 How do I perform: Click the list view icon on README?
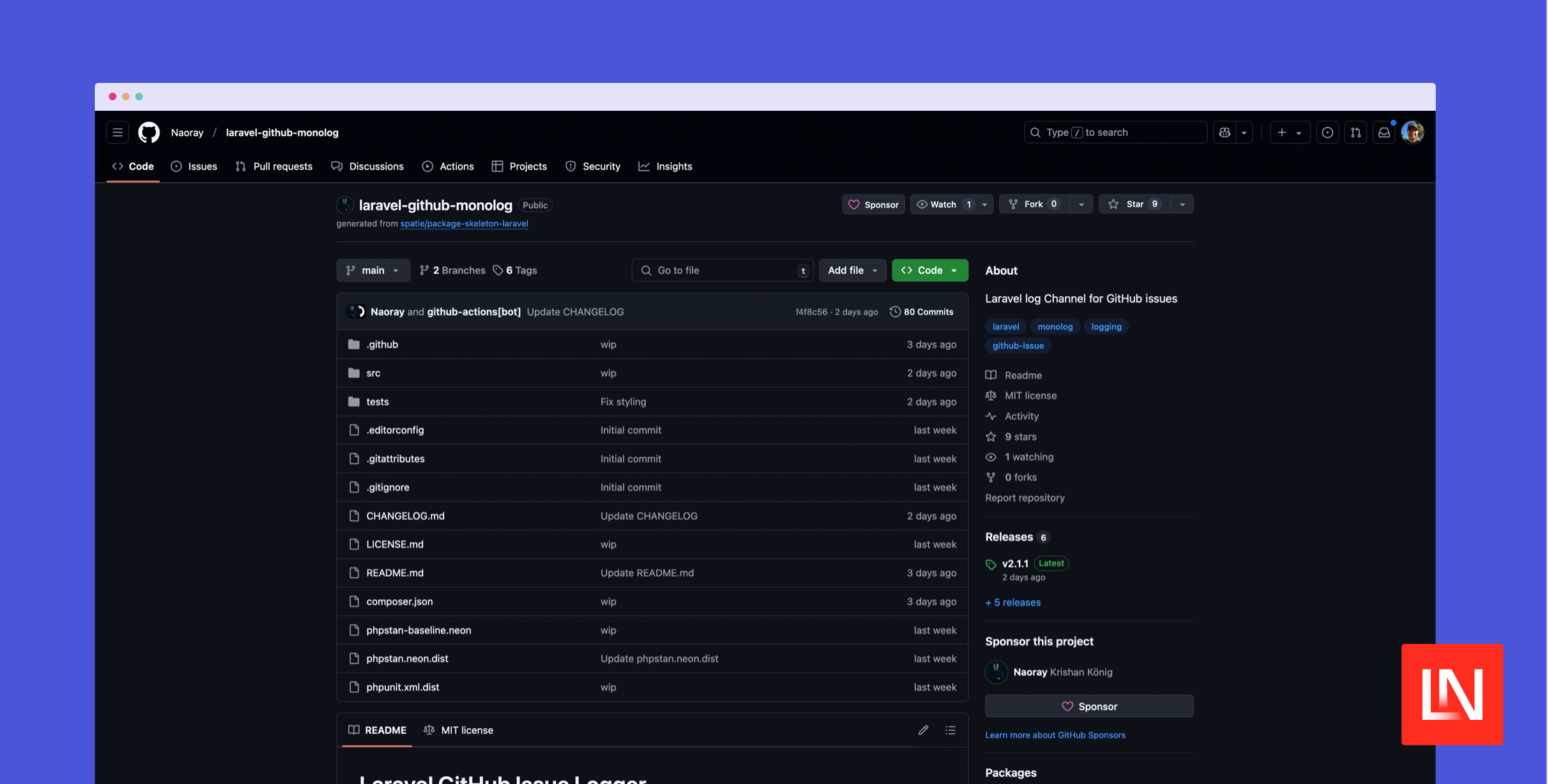tap(950, 730)
